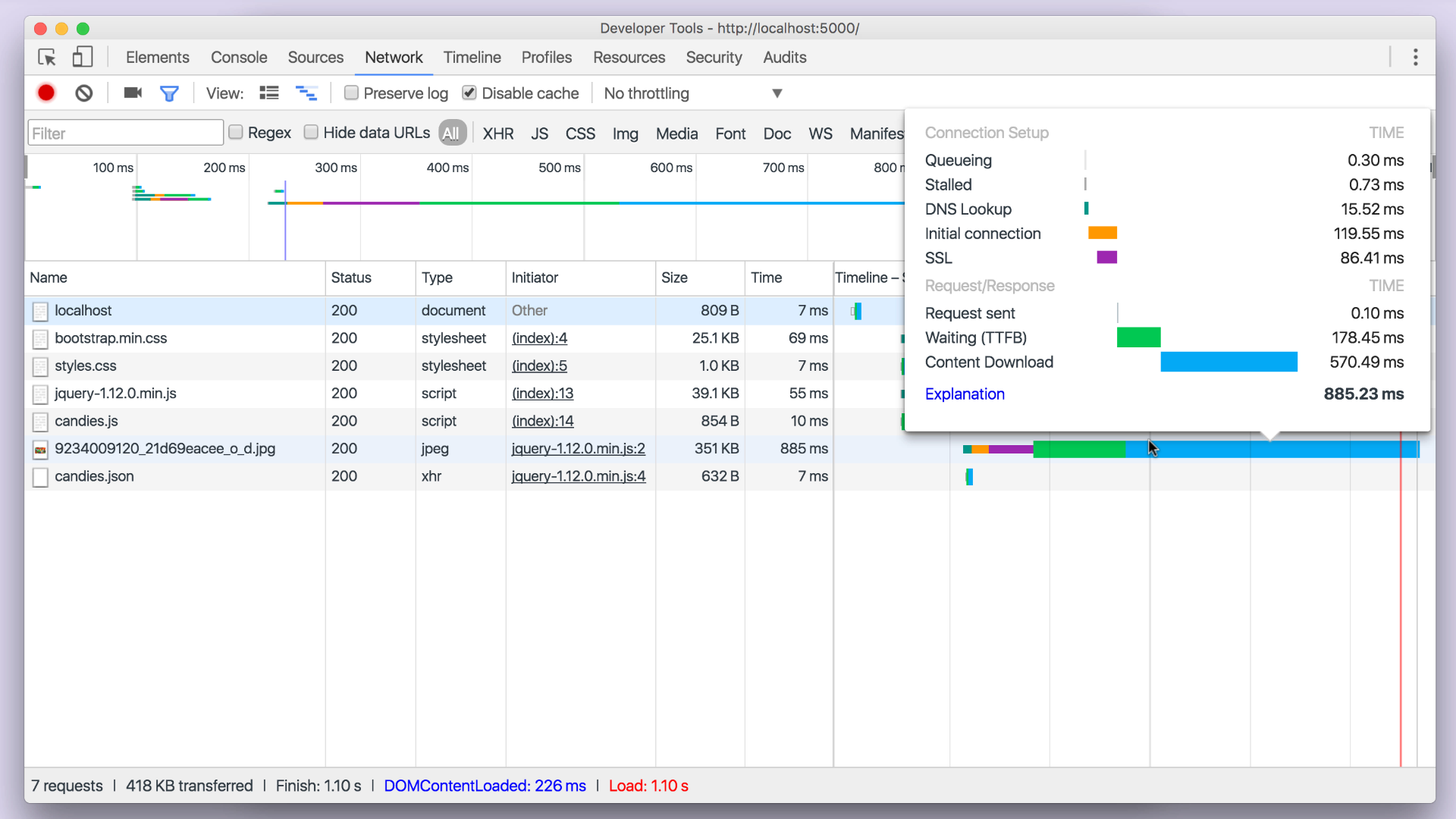The image size is (1456, 819).
Task: Click the candies.json file icon
Action: [41, 477]
